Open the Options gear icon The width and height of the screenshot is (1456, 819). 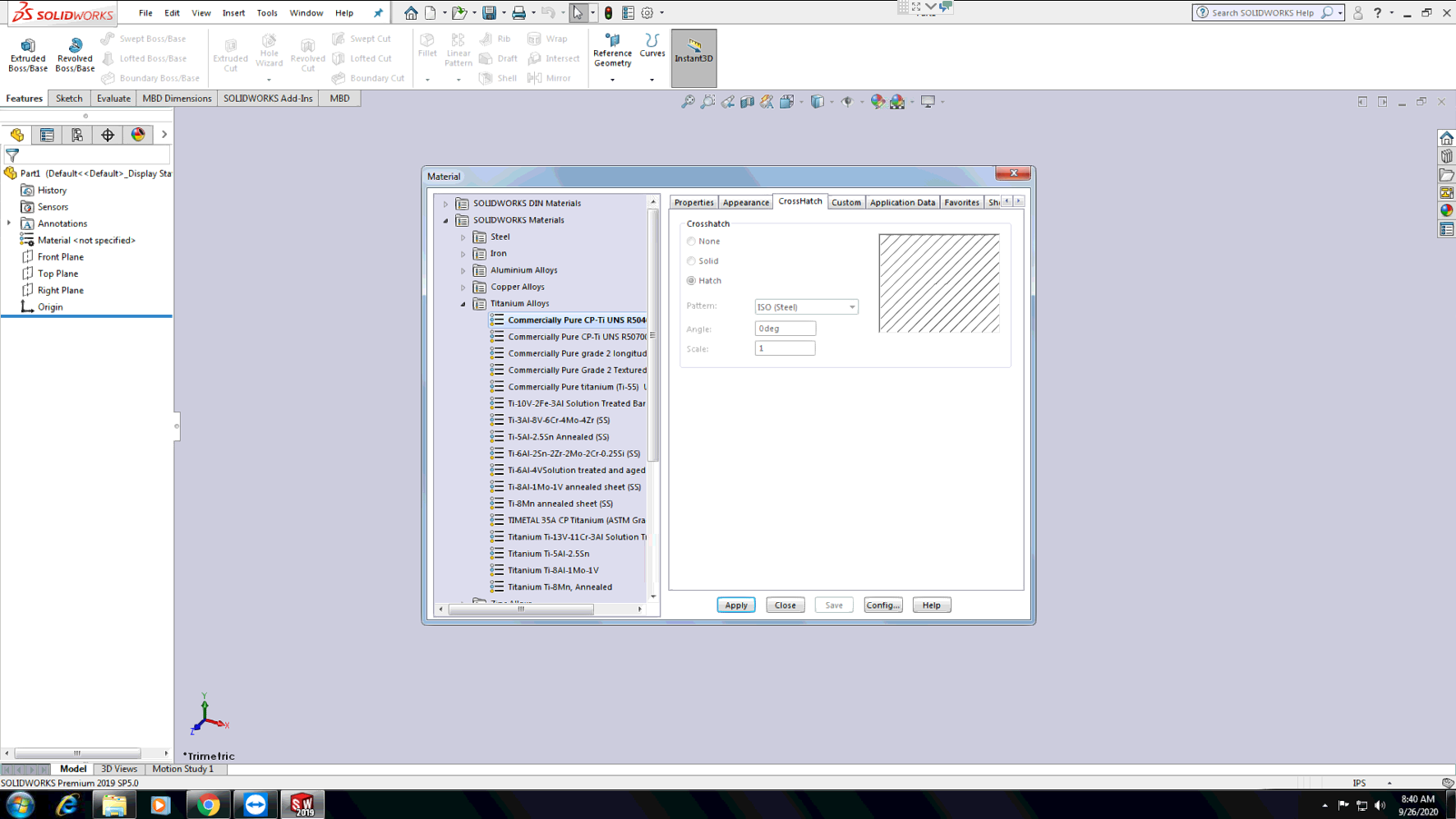click(x=647, y=12)
